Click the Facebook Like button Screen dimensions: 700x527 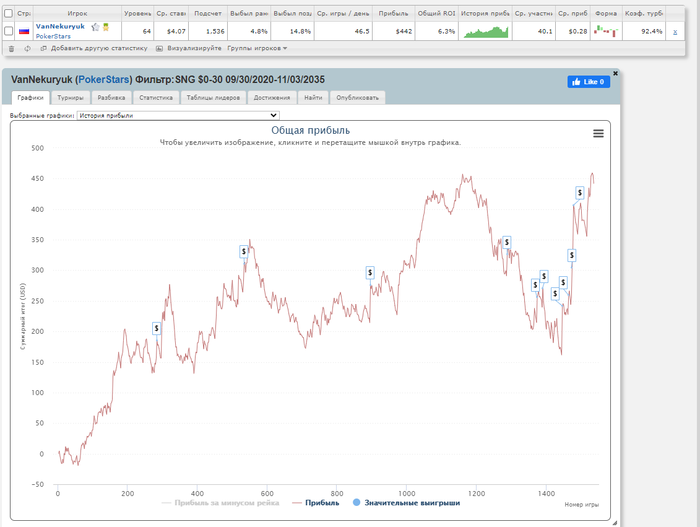pyautogui.click(x=588, y=82)
